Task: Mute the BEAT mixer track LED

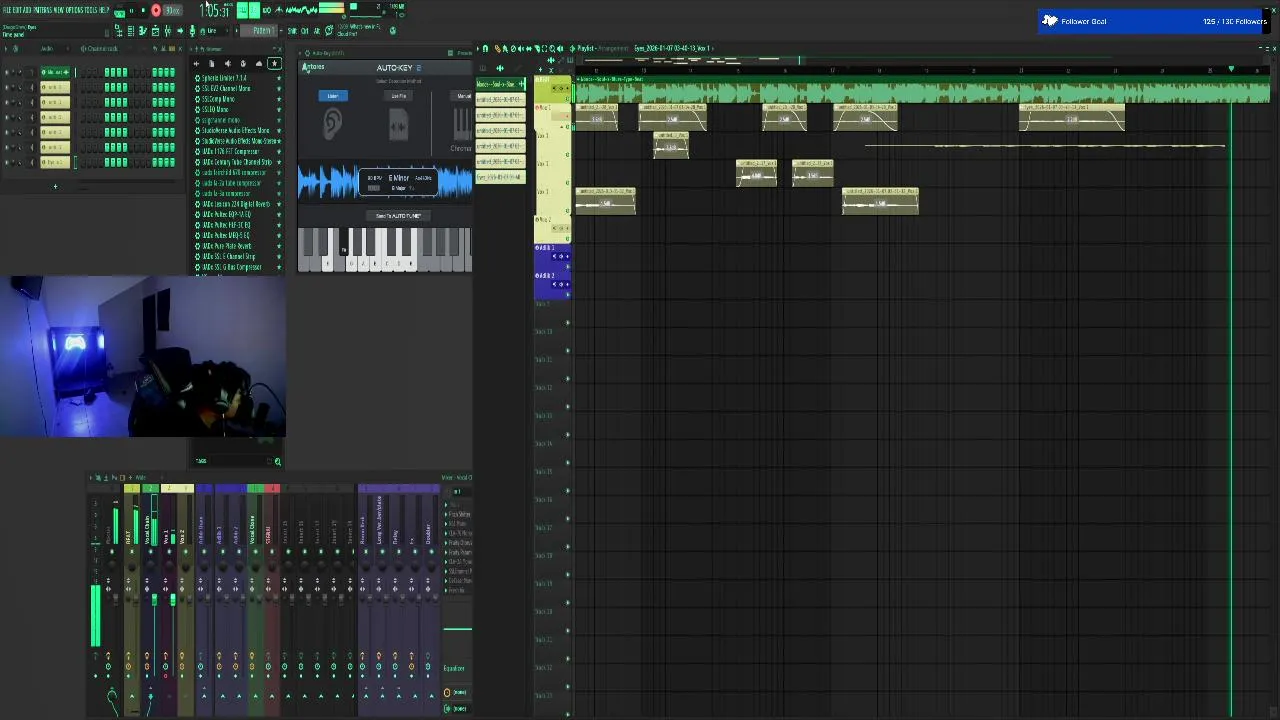Action: (x=132, y=552)
